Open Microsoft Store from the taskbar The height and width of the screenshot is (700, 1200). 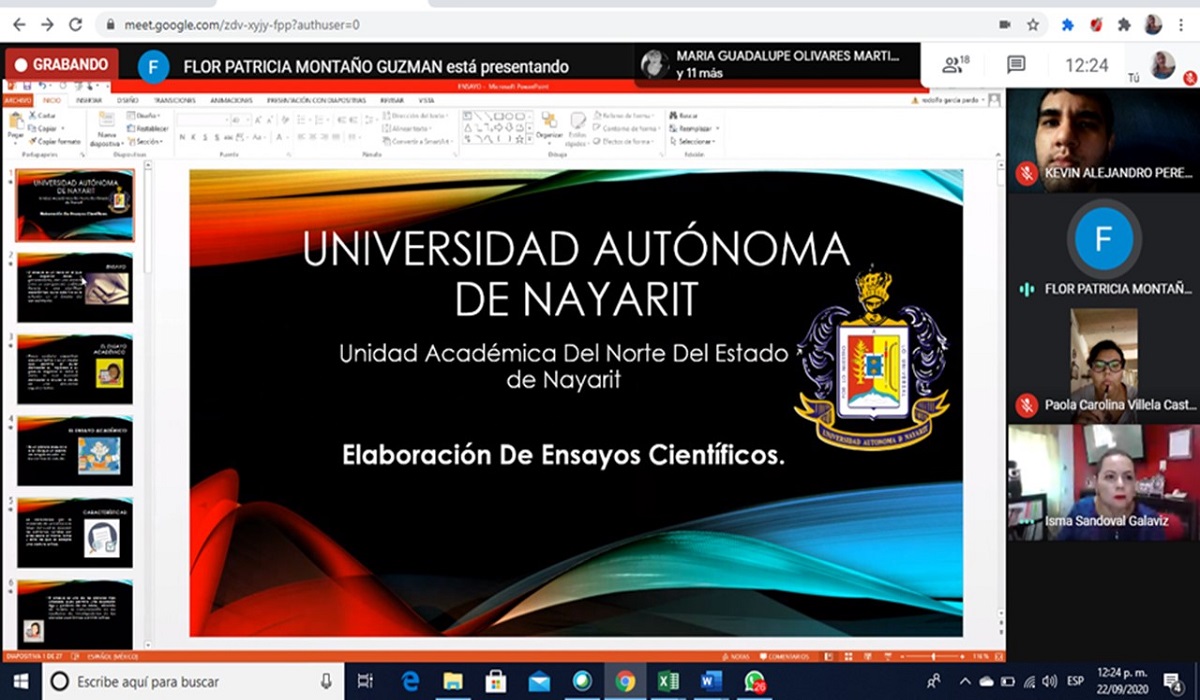click(x=495, y=681)
